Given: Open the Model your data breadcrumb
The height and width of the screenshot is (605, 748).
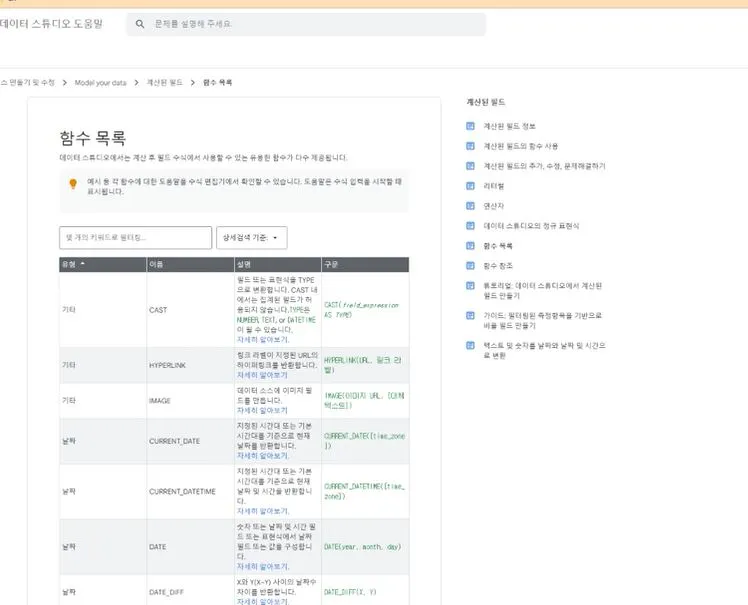Looking at the screenshot, I should 101,83.
